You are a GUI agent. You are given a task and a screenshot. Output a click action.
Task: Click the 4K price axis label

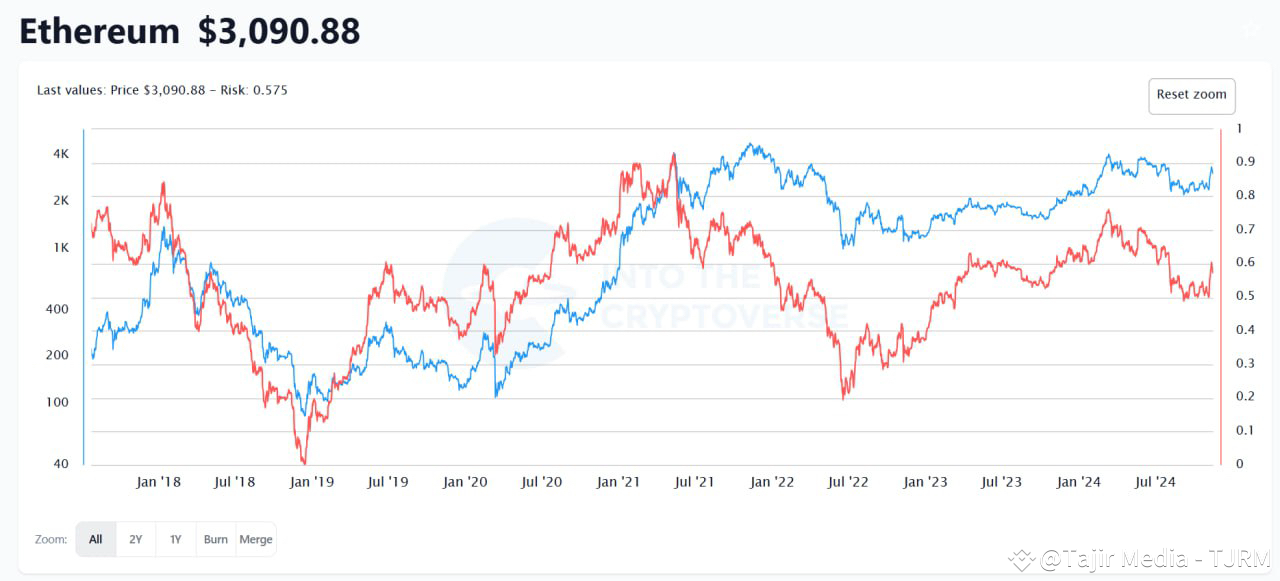click(x=60, y=153)
